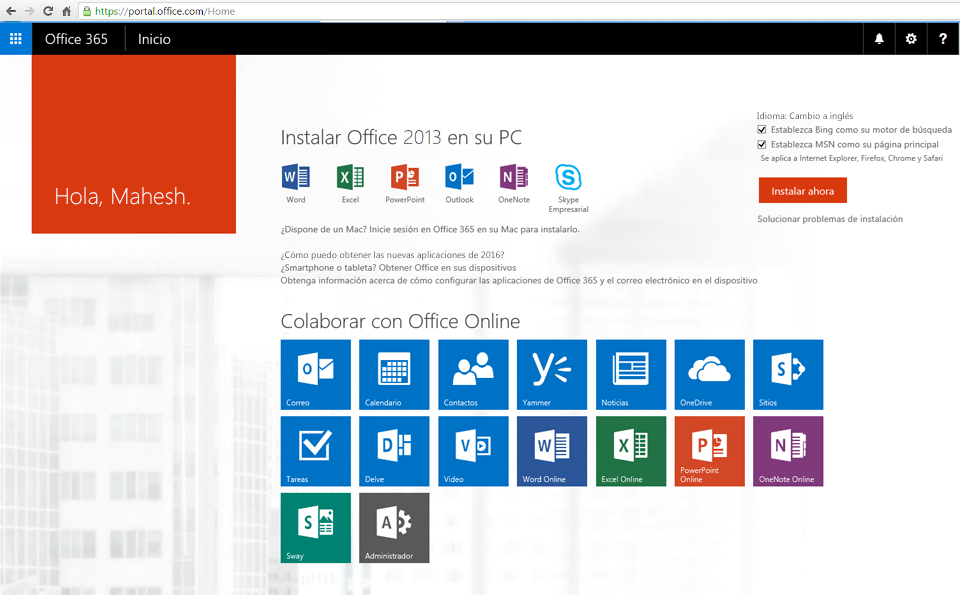This screenshot has width=960, height=595.
Task: Launch the Excel Online tile
Action: [x=631, y=451]
